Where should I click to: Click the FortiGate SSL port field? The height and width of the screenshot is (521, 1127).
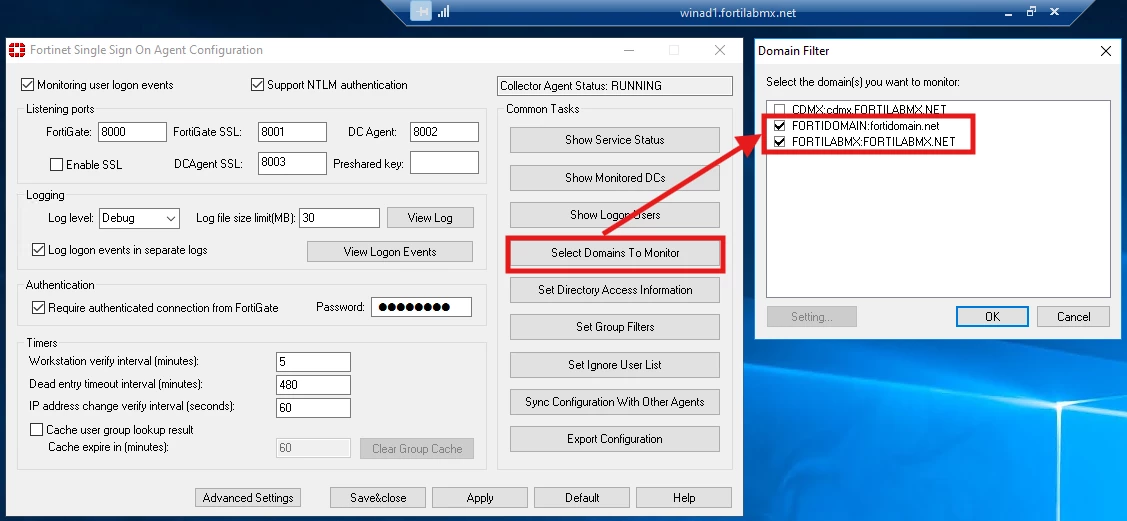pyautogui.click(x=293, y=132)
